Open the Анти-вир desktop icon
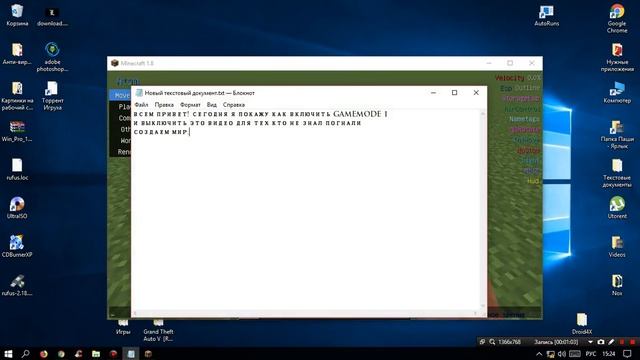The height and width of the screenshot is (360, 640). pos(17,53)
